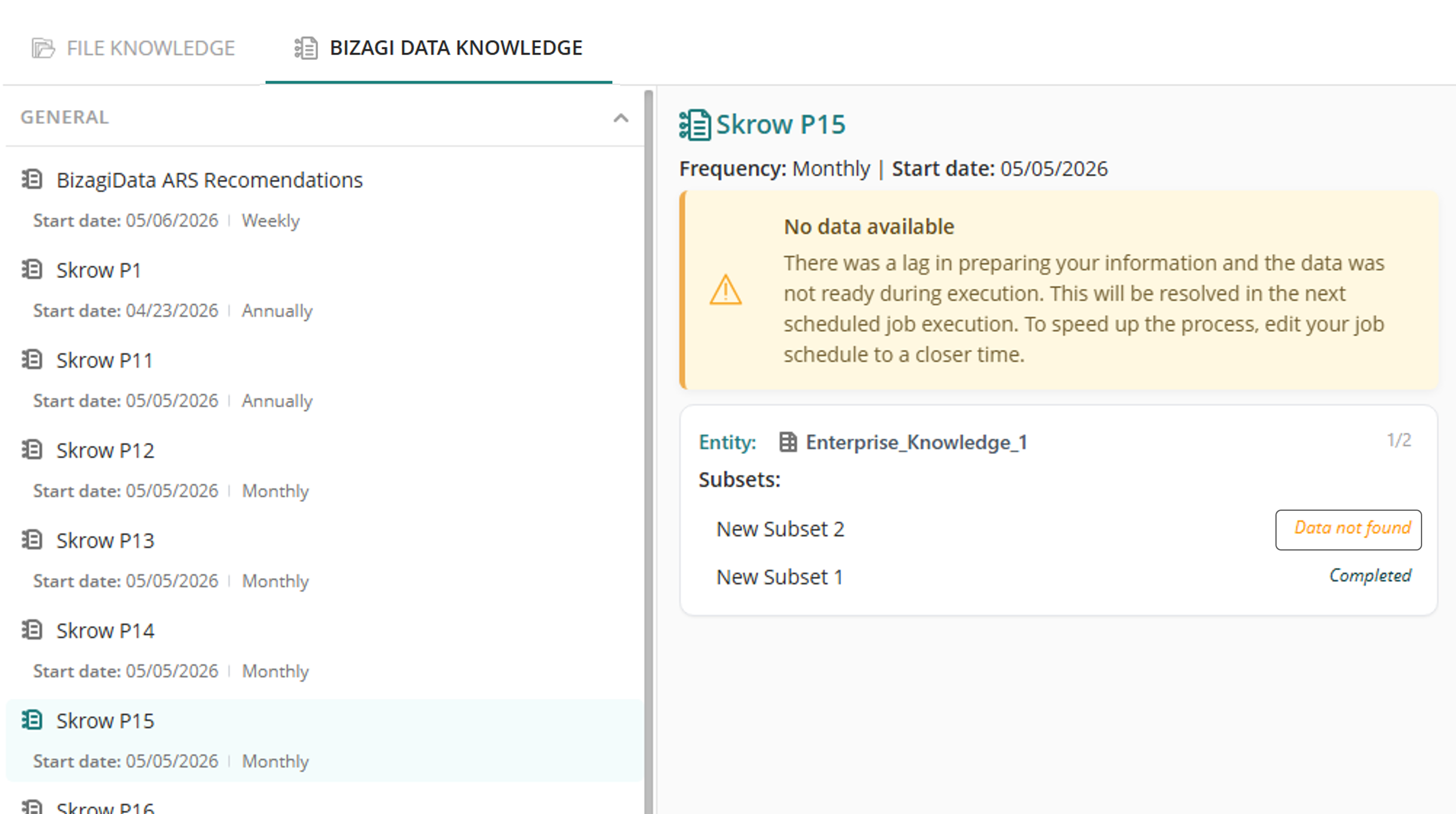
Task: Open the Skrow P11 job
Action: 325,380
